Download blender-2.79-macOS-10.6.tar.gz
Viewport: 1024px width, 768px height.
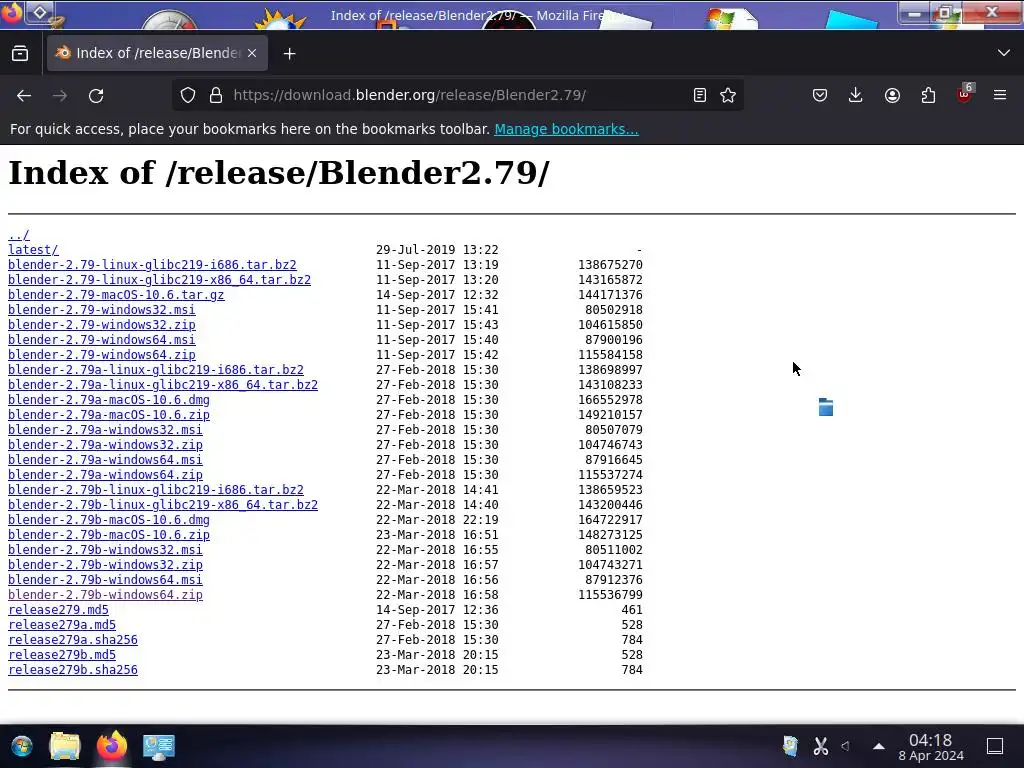click(x=116, y=295)
